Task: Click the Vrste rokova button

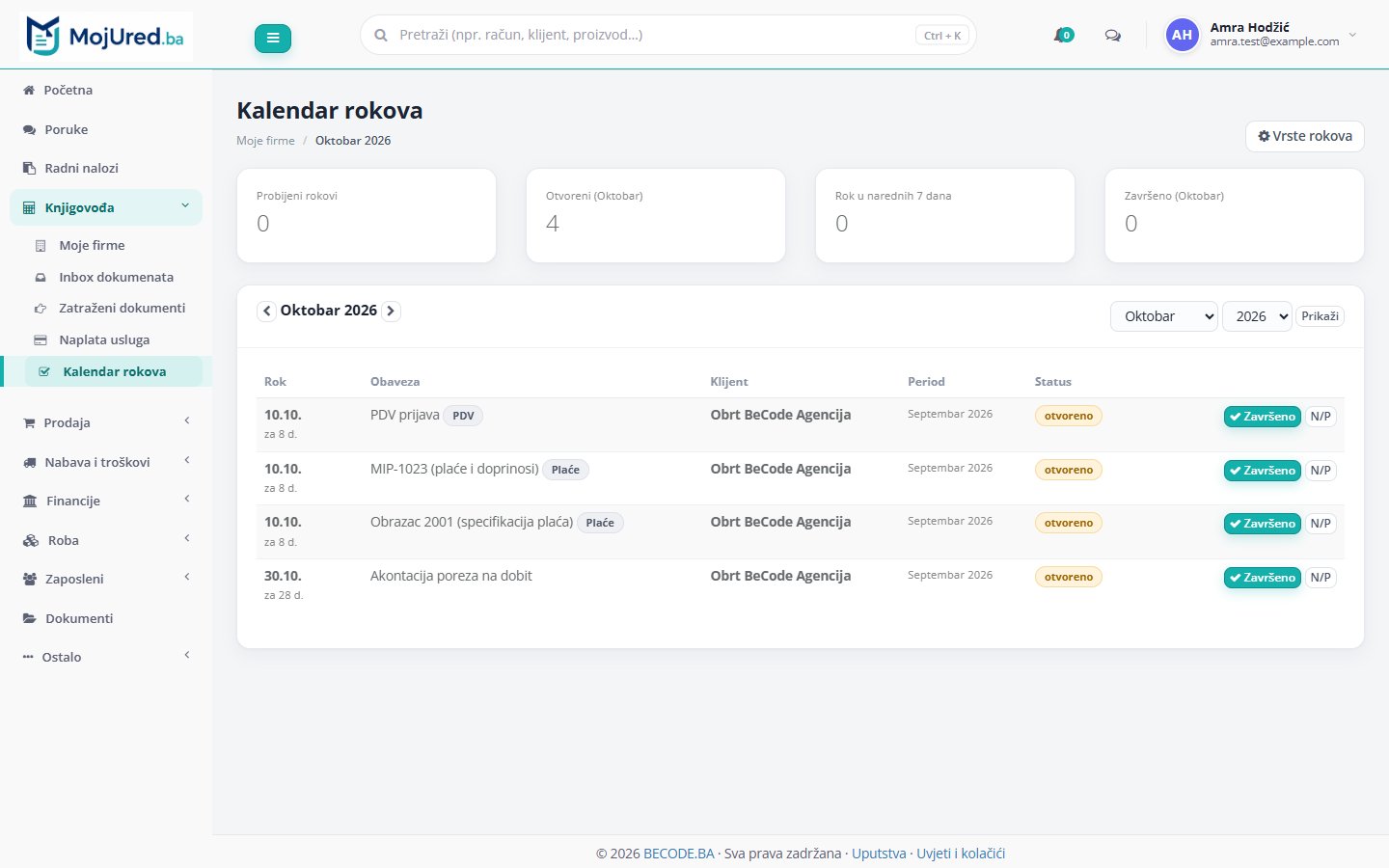Action: point(1305,136)
